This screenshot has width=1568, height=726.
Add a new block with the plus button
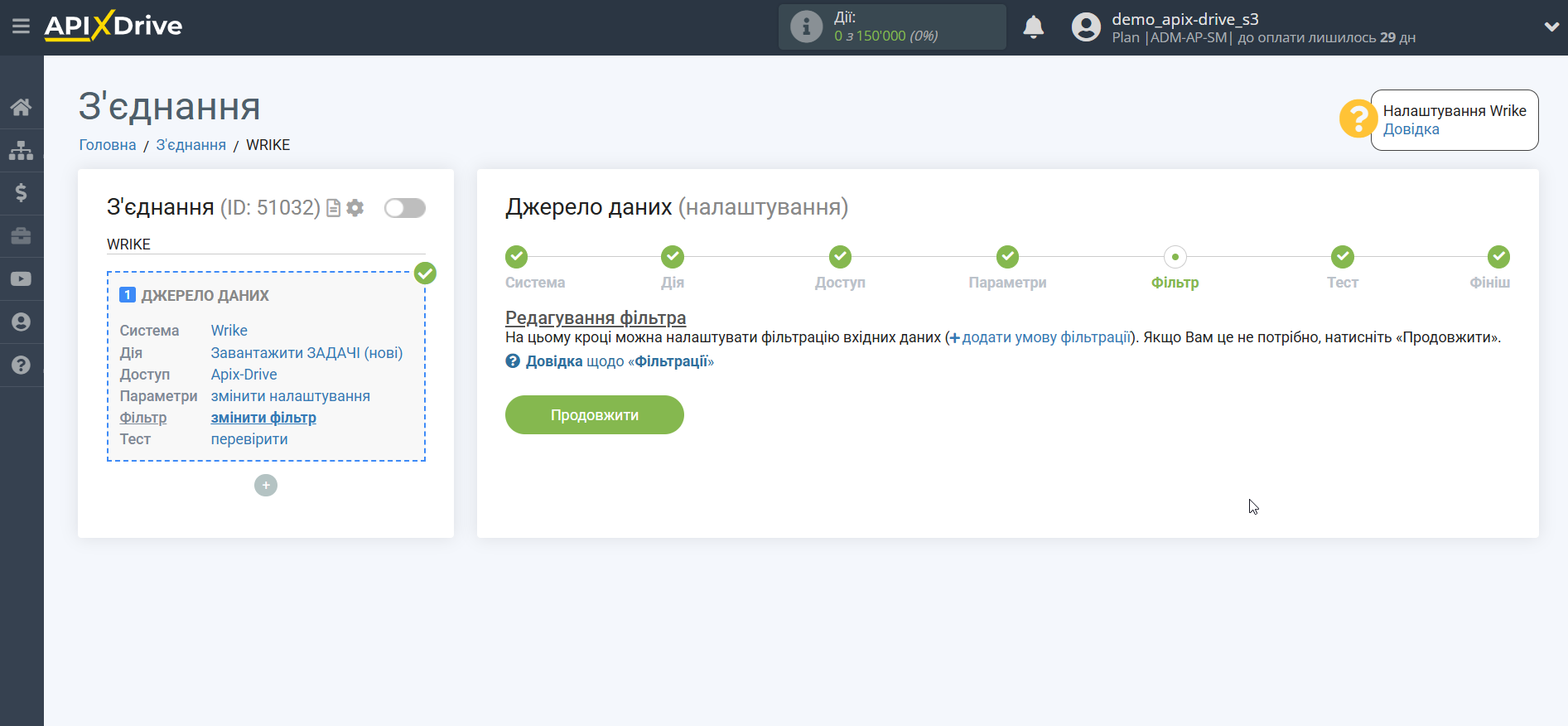[266, 486]
